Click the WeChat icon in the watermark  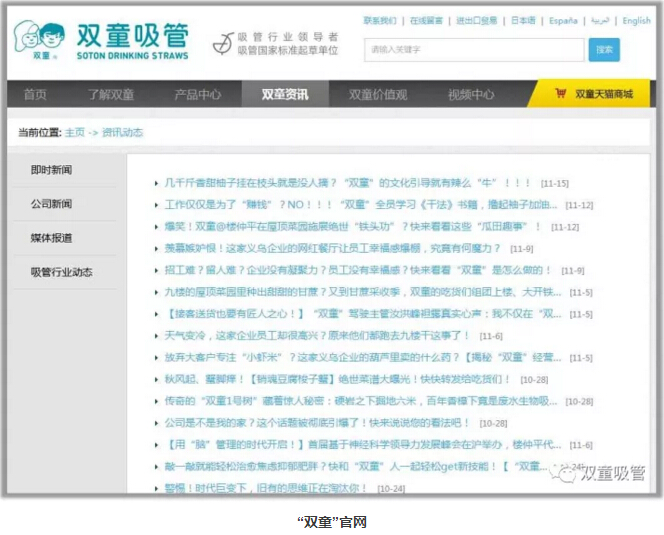[567, 472]
